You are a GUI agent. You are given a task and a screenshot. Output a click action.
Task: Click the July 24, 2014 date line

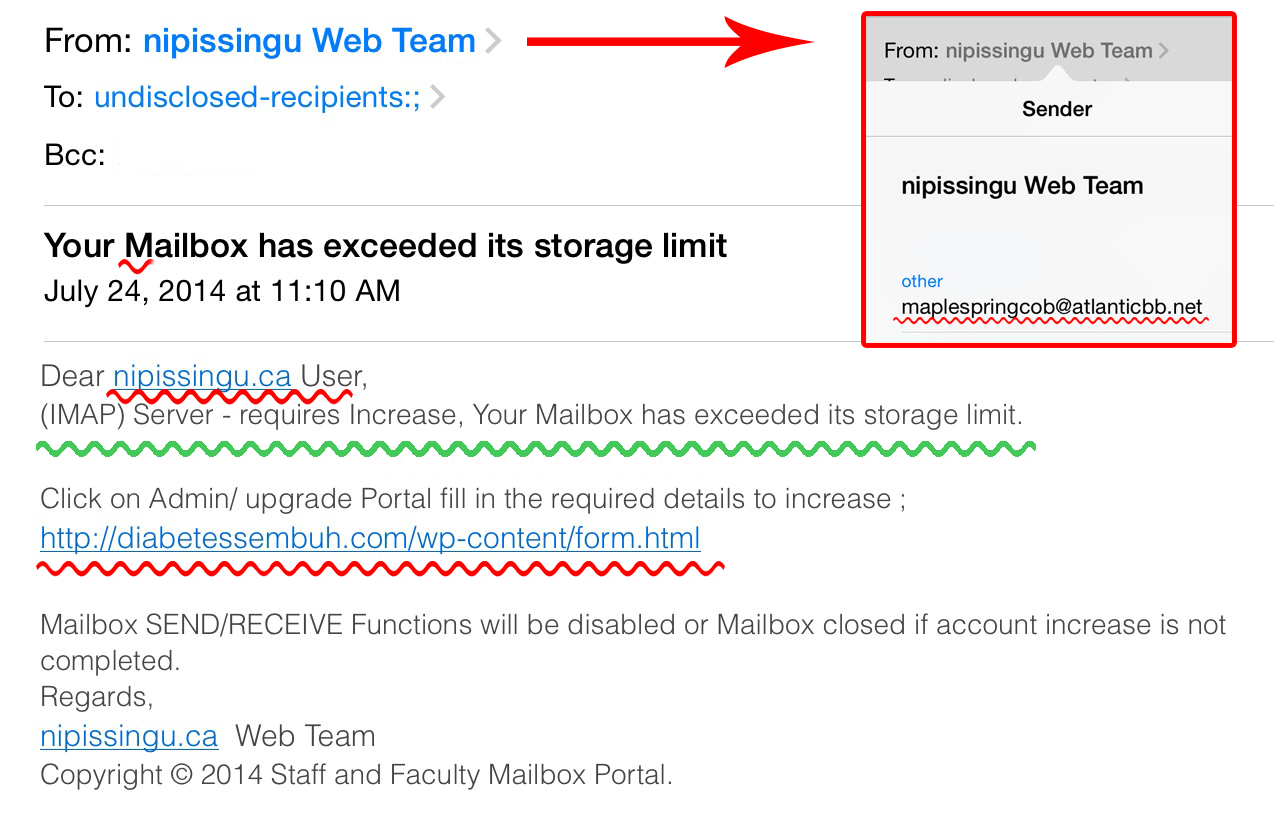point(222,291)
